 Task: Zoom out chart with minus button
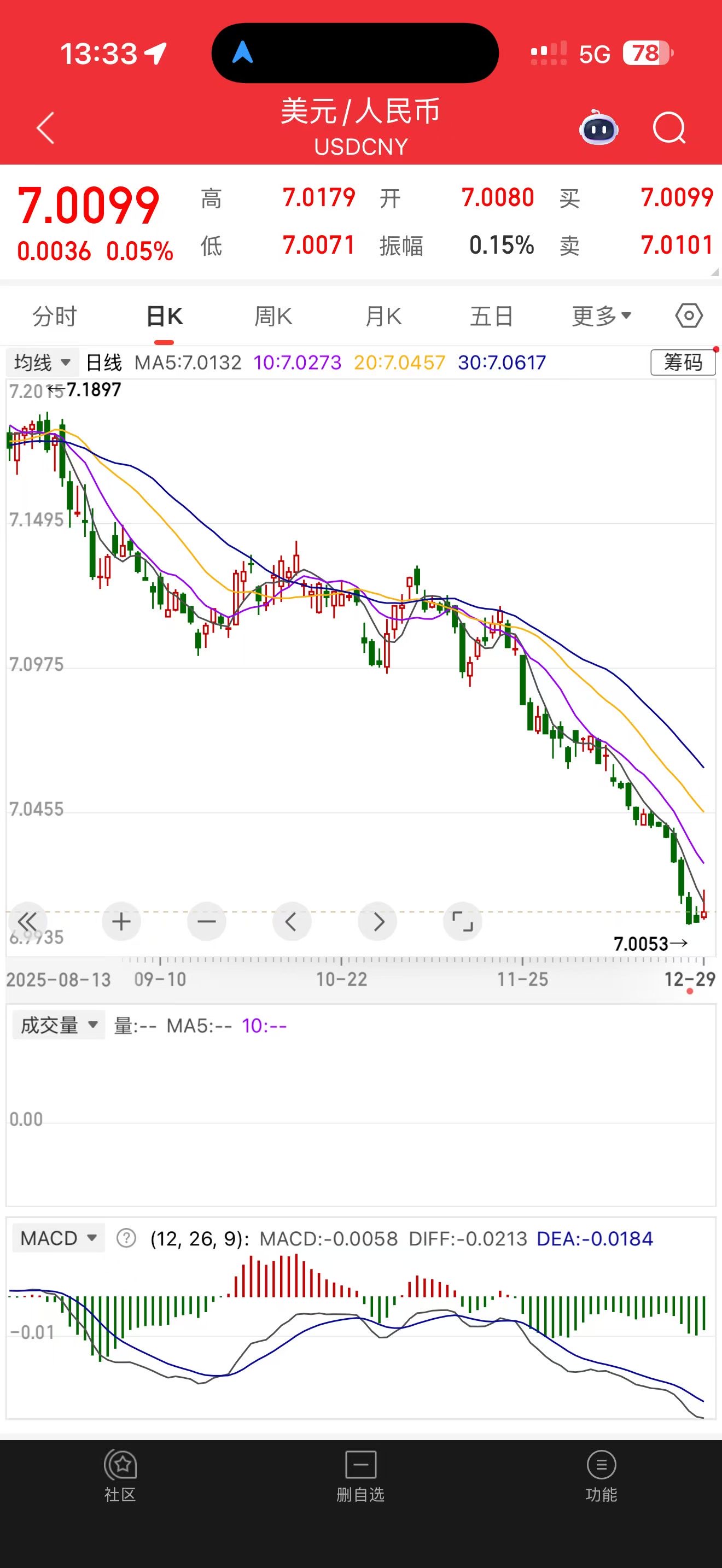206,922
